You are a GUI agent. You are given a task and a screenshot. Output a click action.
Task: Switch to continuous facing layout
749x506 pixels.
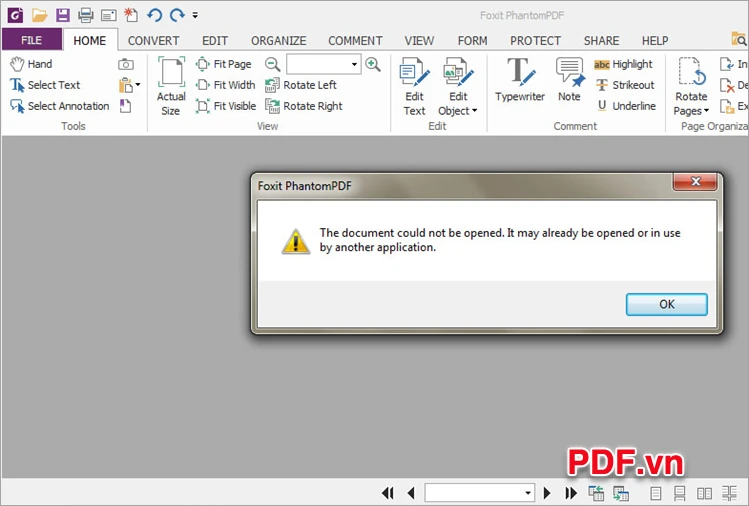729,493
